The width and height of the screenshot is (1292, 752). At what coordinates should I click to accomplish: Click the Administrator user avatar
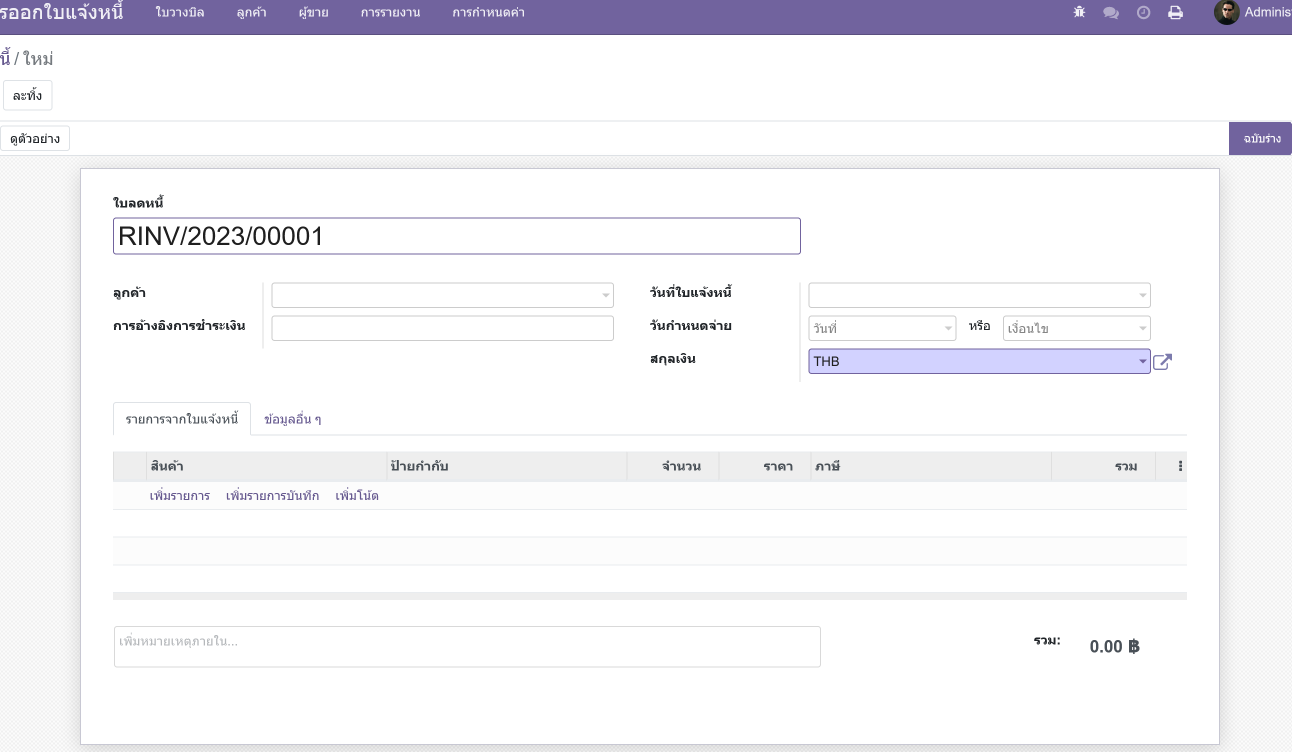click(1226, 13)
